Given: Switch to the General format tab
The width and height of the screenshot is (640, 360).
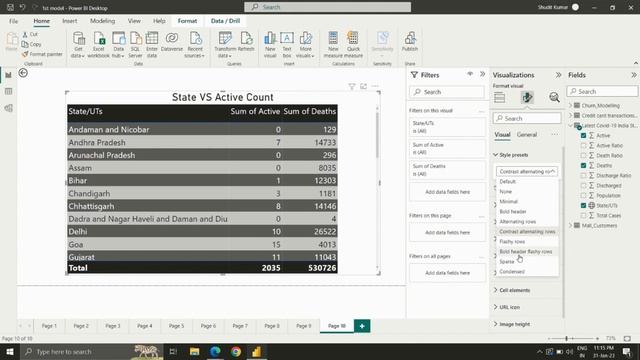Looking at the screenshot, I should 527,135.
